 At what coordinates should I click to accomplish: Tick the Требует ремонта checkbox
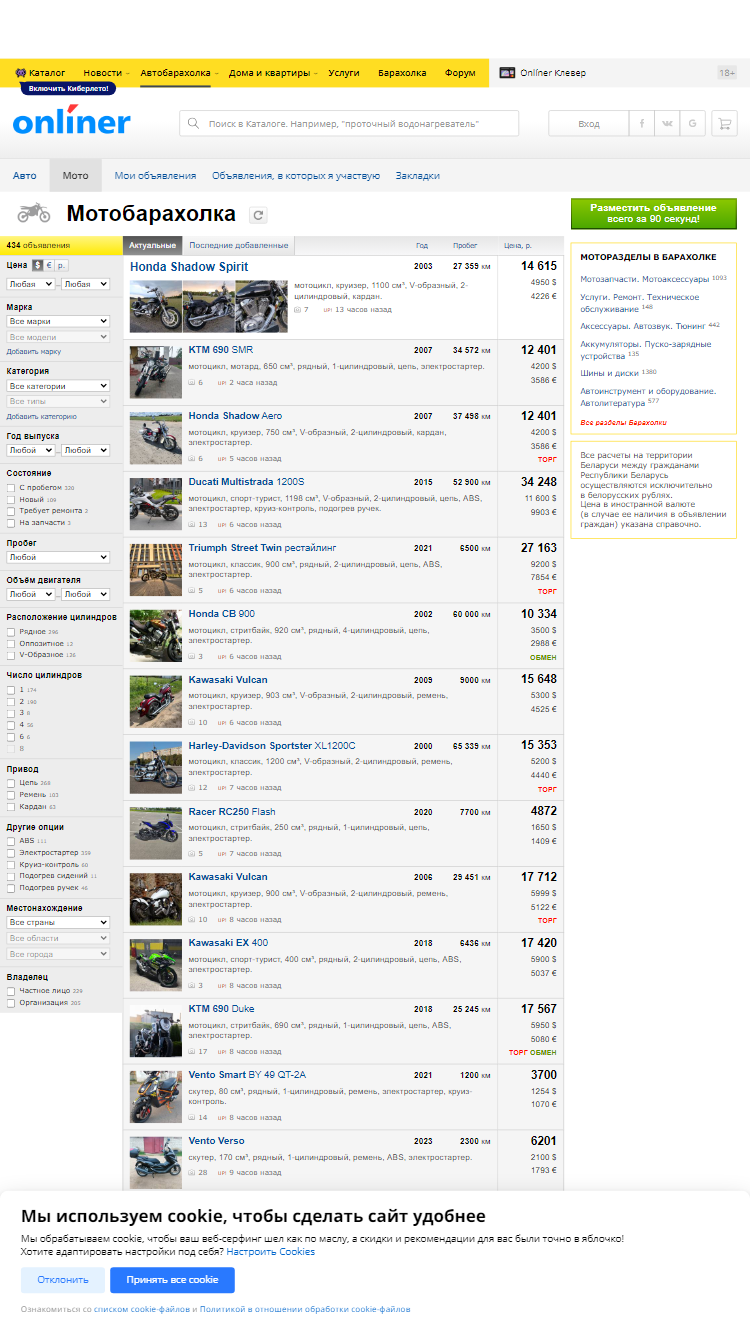coord(11,511)
